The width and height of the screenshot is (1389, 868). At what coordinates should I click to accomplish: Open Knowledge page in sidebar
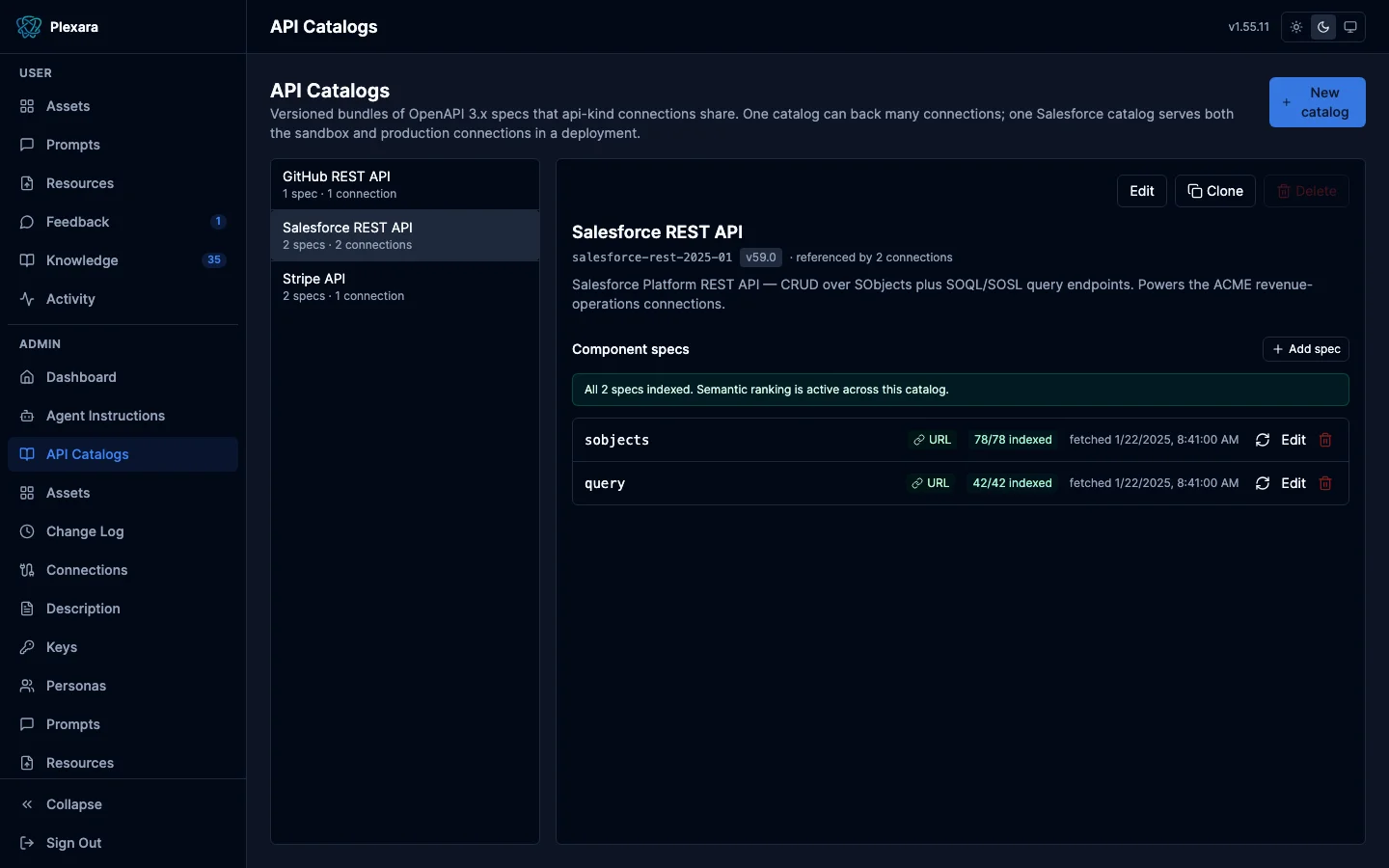point(123,260)
